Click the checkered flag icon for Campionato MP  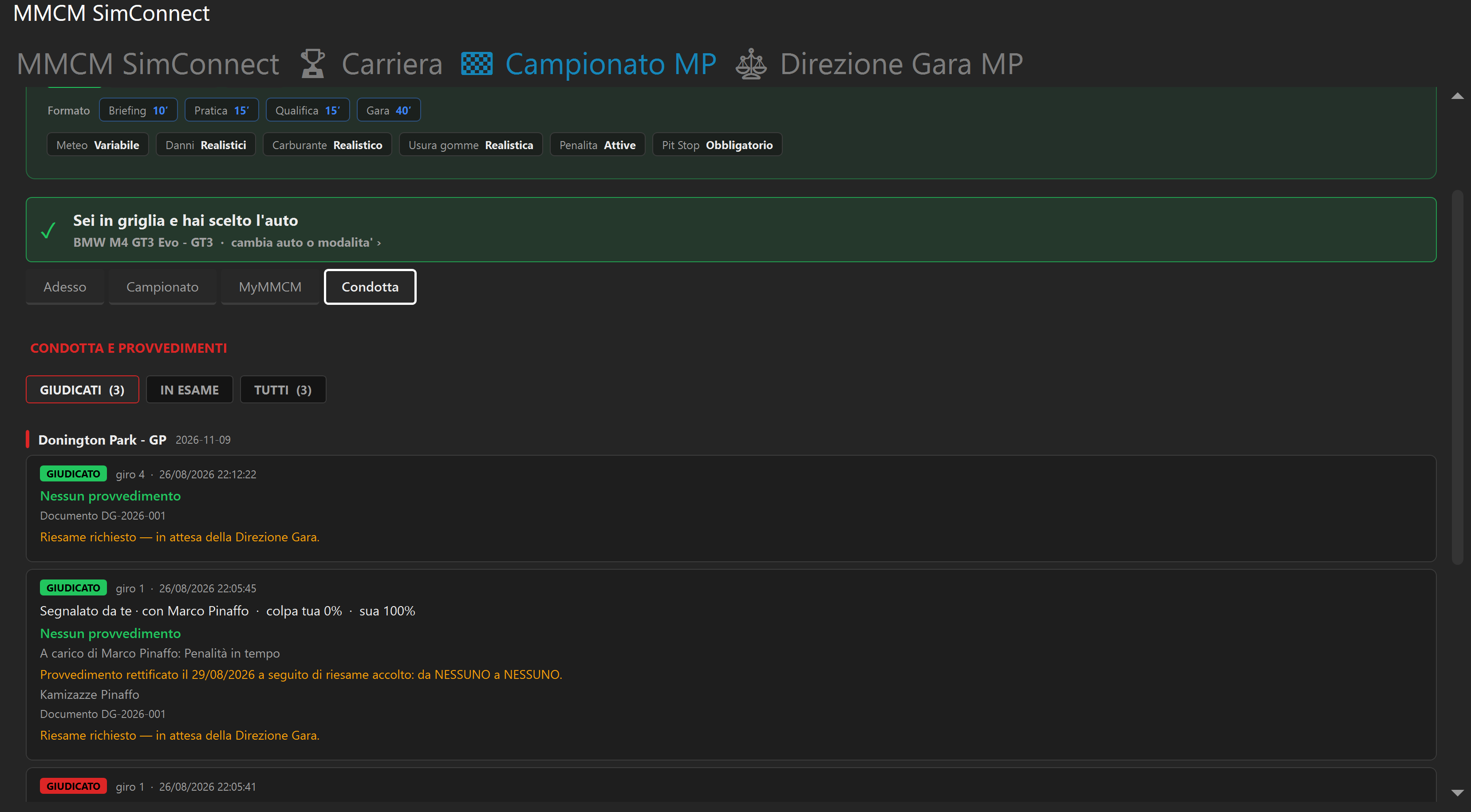pyautogui.click(x=477, y=63)
